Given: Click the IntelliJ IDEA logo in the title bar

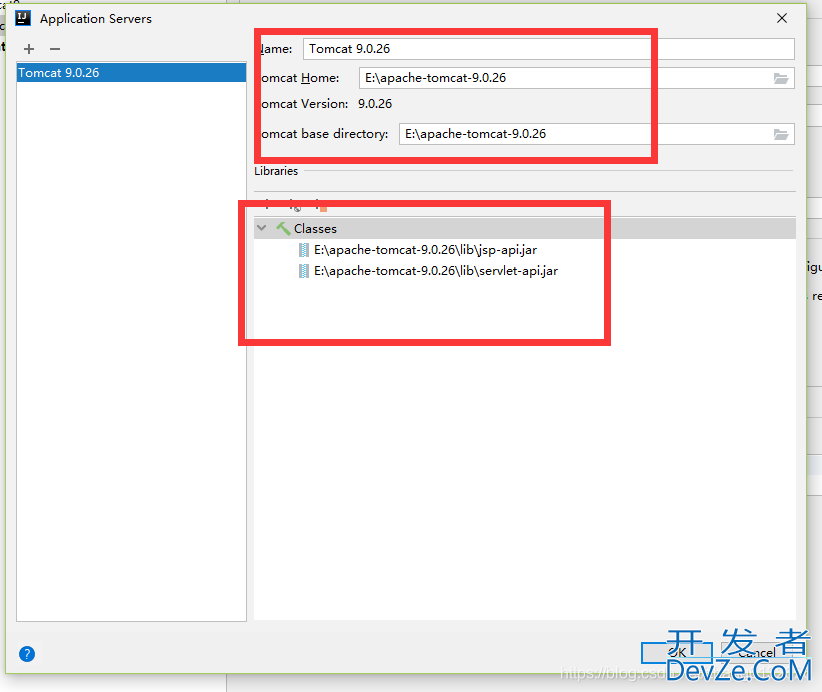Looking at the screenshot, I should pos(23,18).
